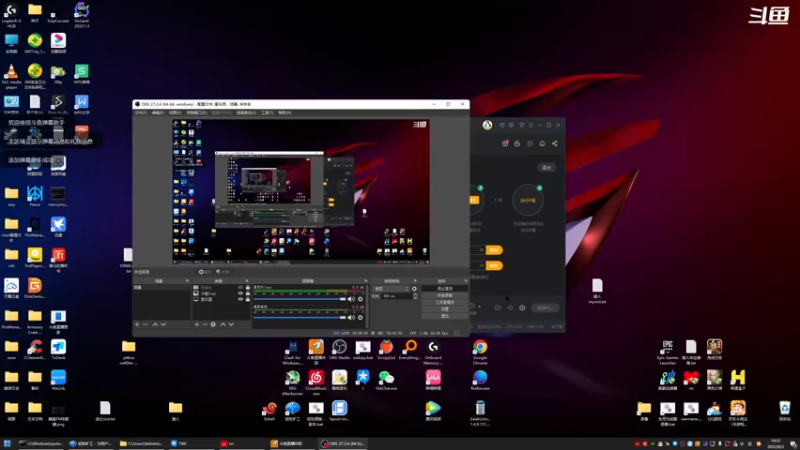This screenshot has width=800, height=450.
Task: Open CloudMusic.exe desktop icon
Action: (316, 383)
